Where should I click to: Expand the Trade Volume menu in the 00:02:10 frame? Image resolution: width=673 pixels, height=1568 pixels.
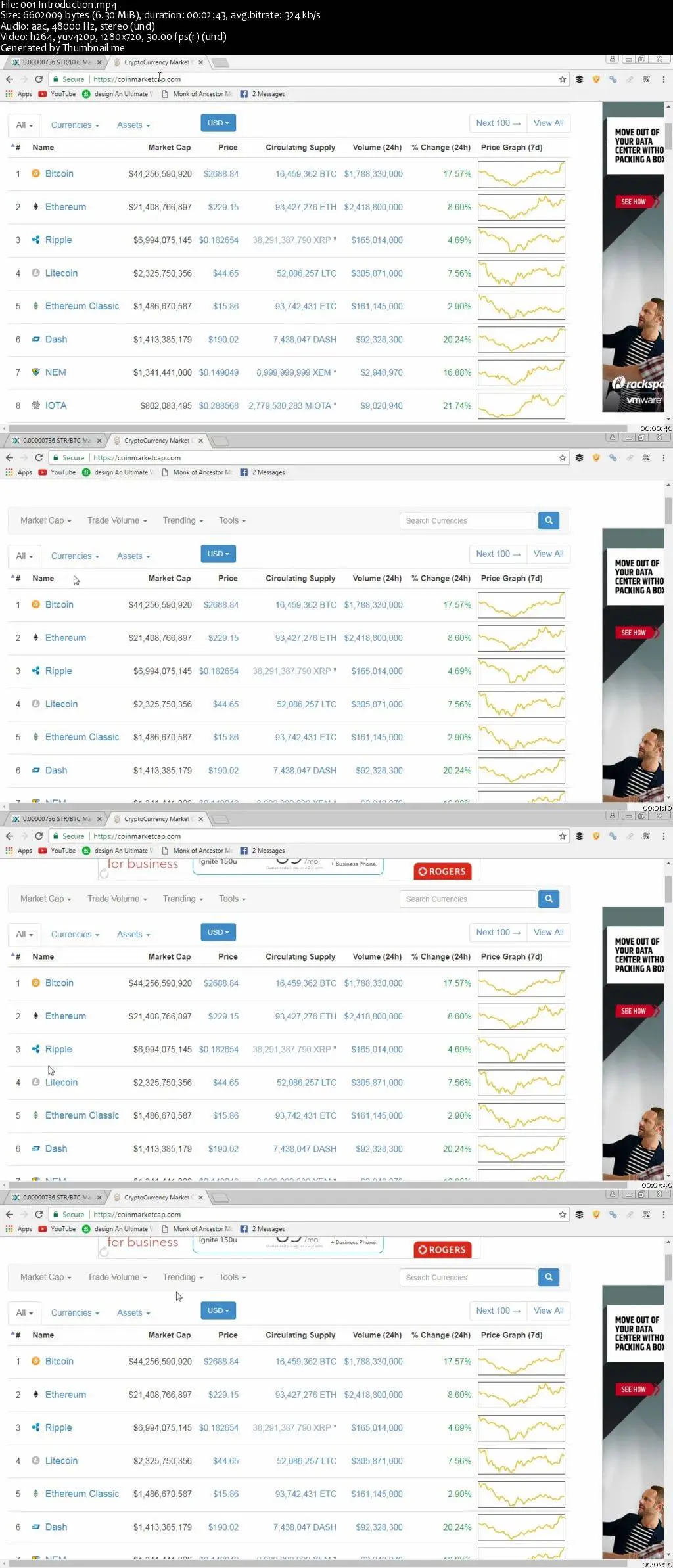pos(117,1277)
